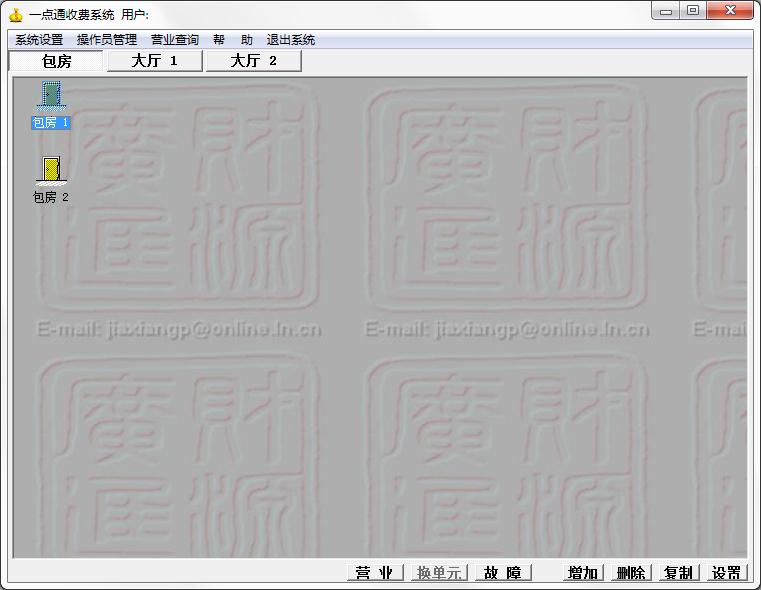The height and width of the screenshot is (590, 761).
Task: Open the 营业查询 menu
Action: pos(175,40)
